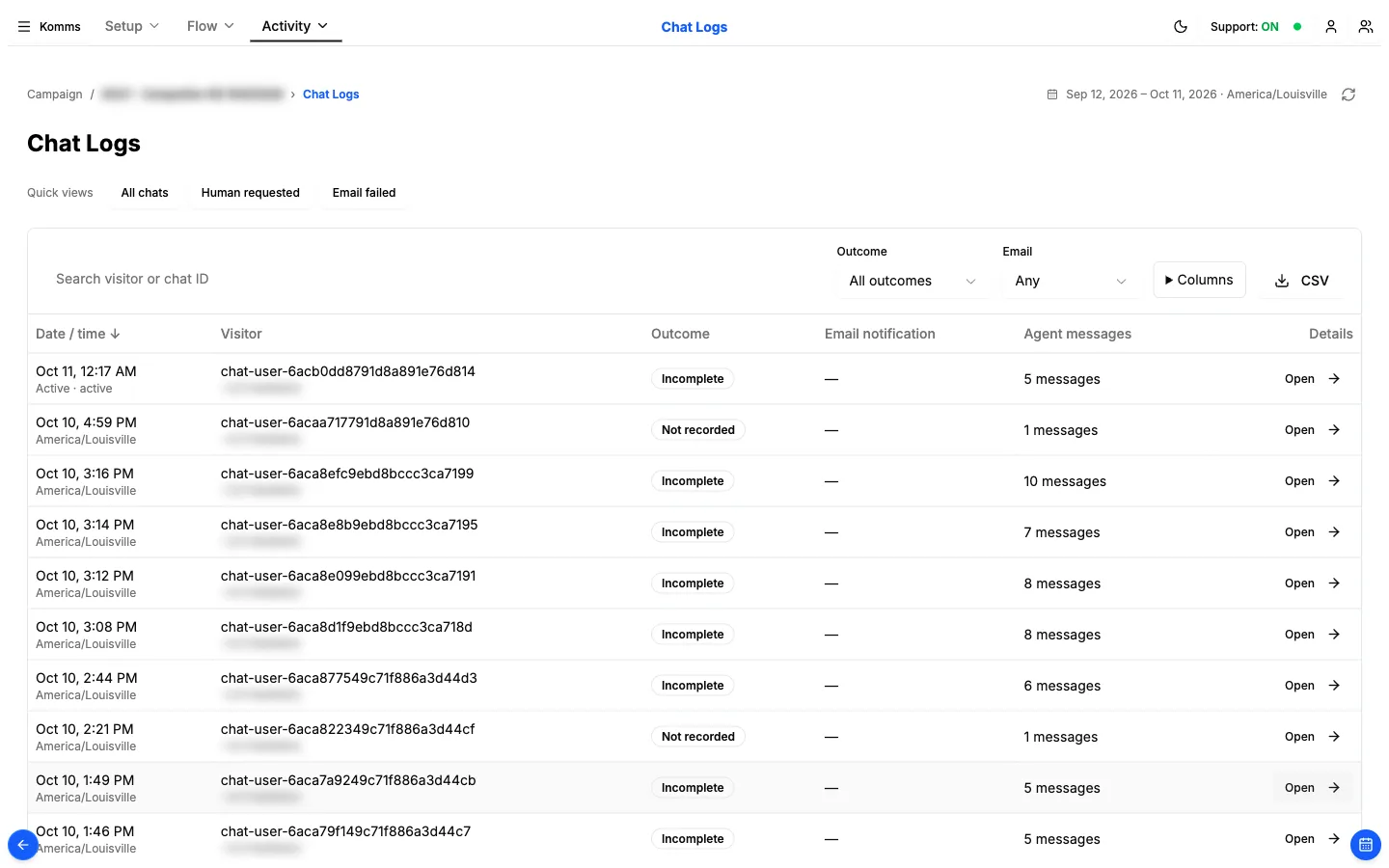Open the Oct 11, 12:17 AM chat
The image size is (1389, 868).
[x=1313, y=379]
